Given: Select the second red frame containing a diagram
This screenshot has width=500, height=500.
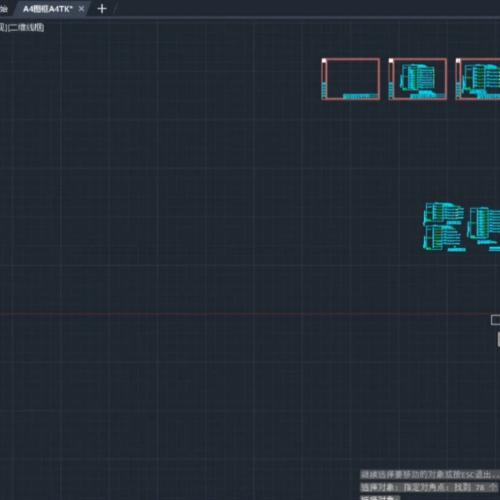Looking at the screenshot, I should (x=418, y=79).
